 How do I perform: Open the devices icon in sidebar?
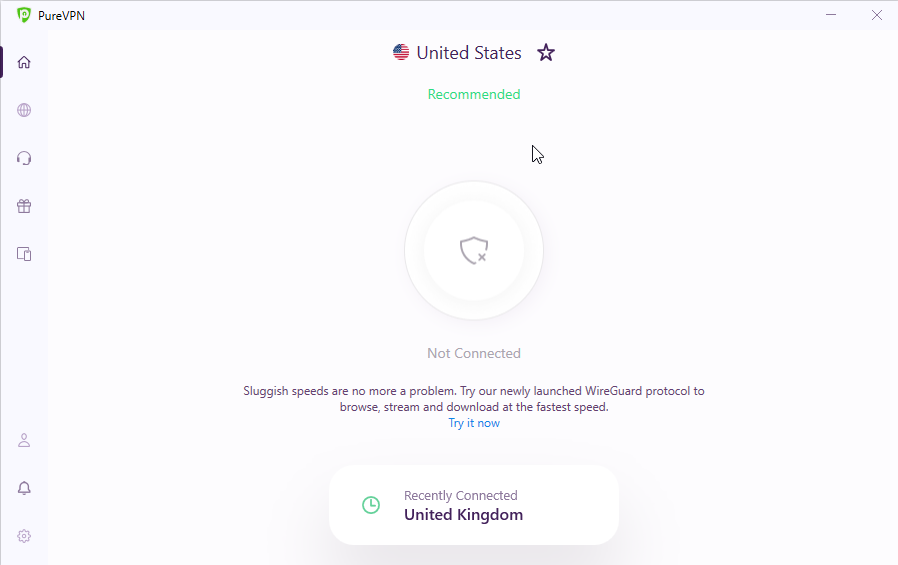click(x=24, y=254)
